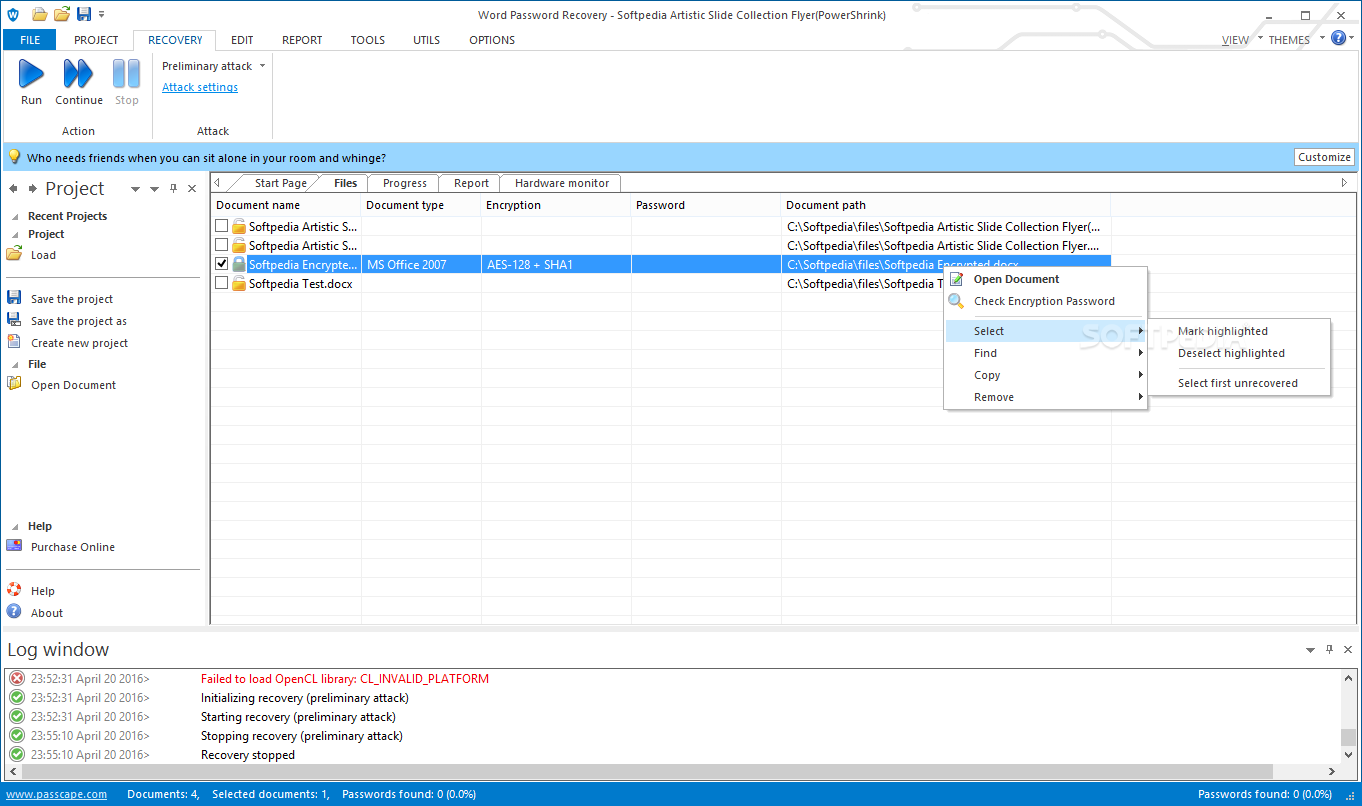Uncheck the Softpedia Encrypted document checkbox
Screen dimensions: 1362x806
tap(221, 264)
